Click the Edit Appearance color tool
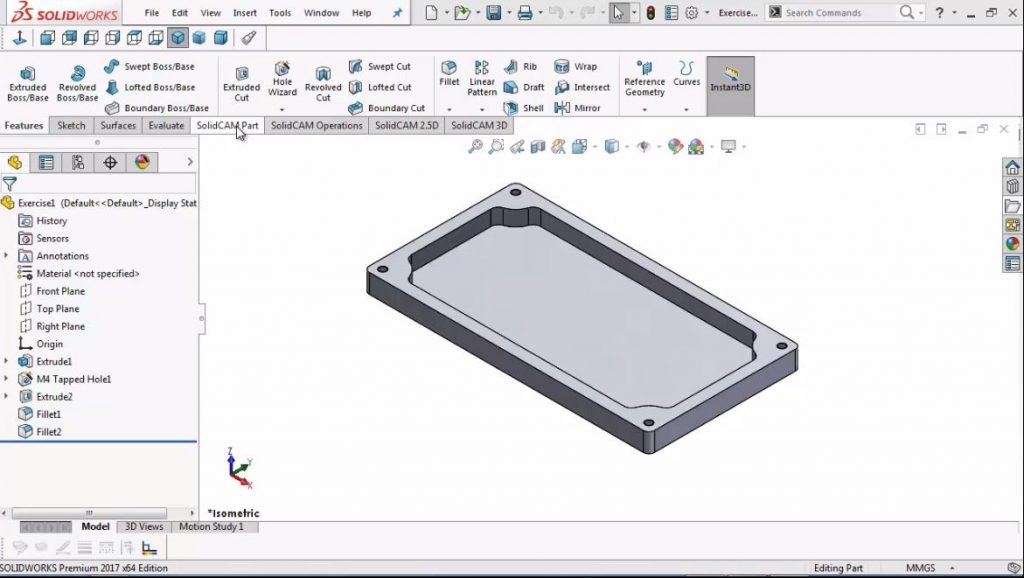 674,146
